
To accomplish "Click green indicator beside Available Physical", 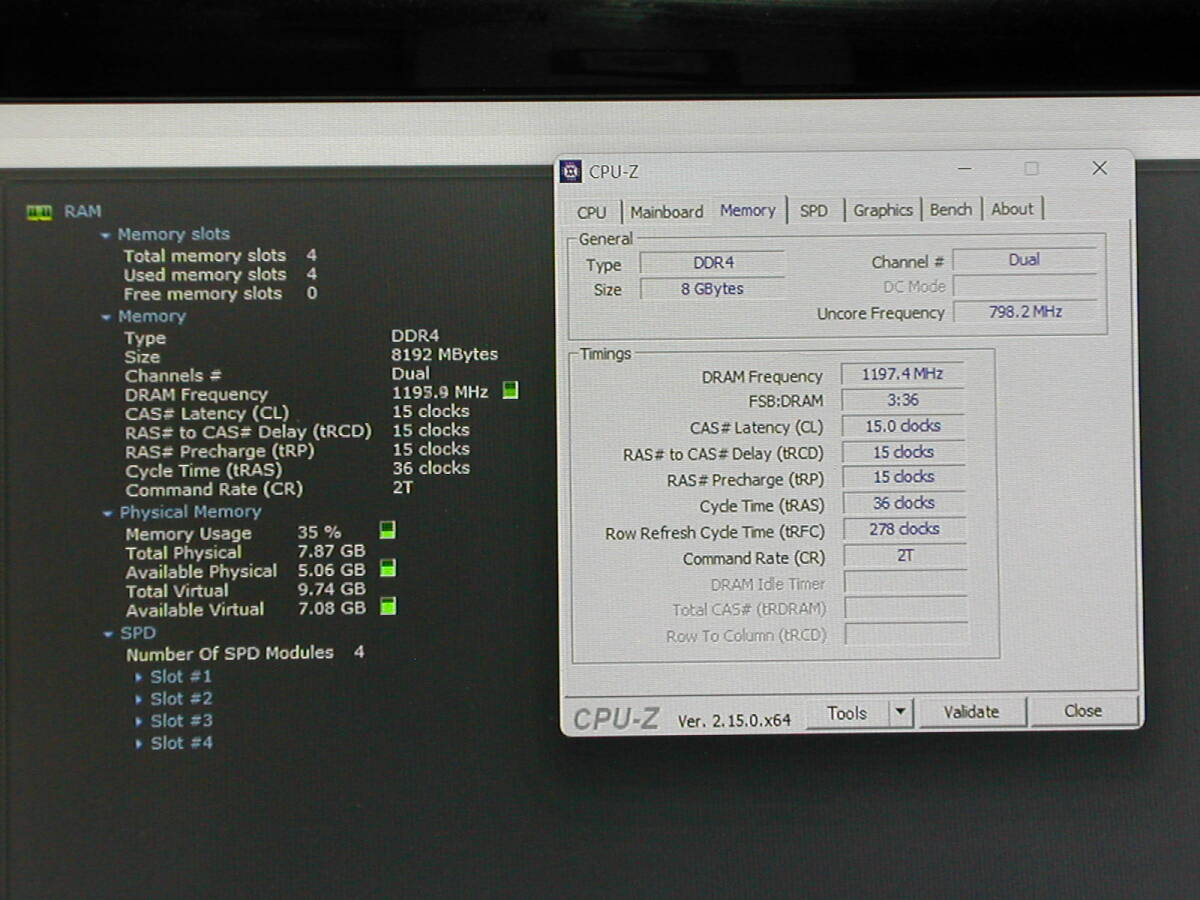I will (x=387, y=568).
